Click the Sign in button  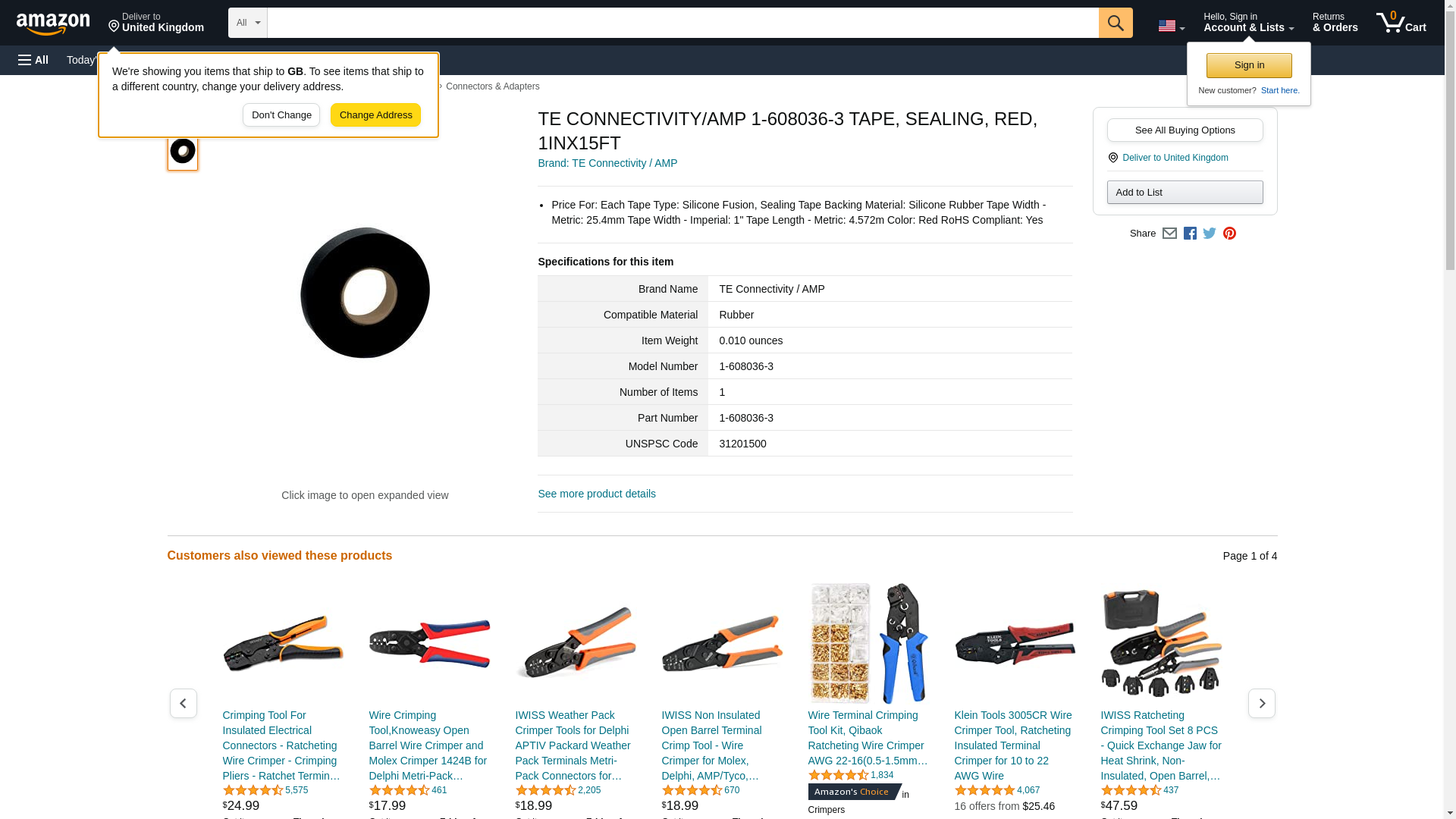1248,65
